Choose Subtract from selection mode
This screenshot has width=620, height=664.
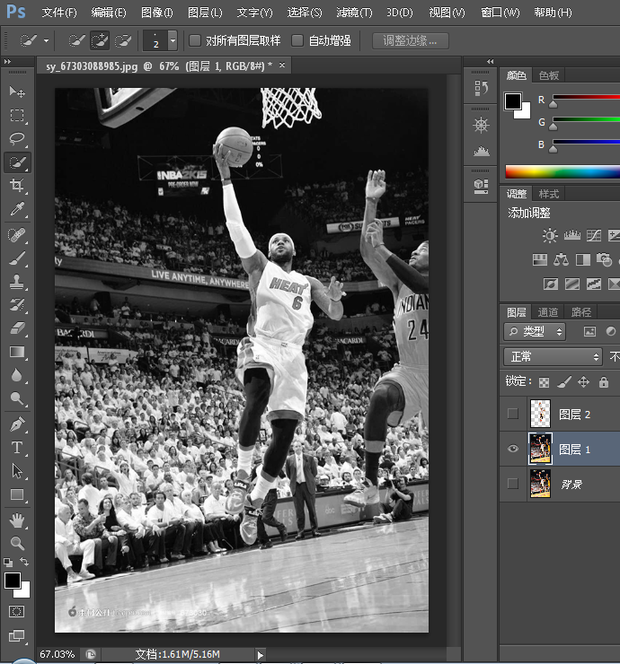coord(123,41)
